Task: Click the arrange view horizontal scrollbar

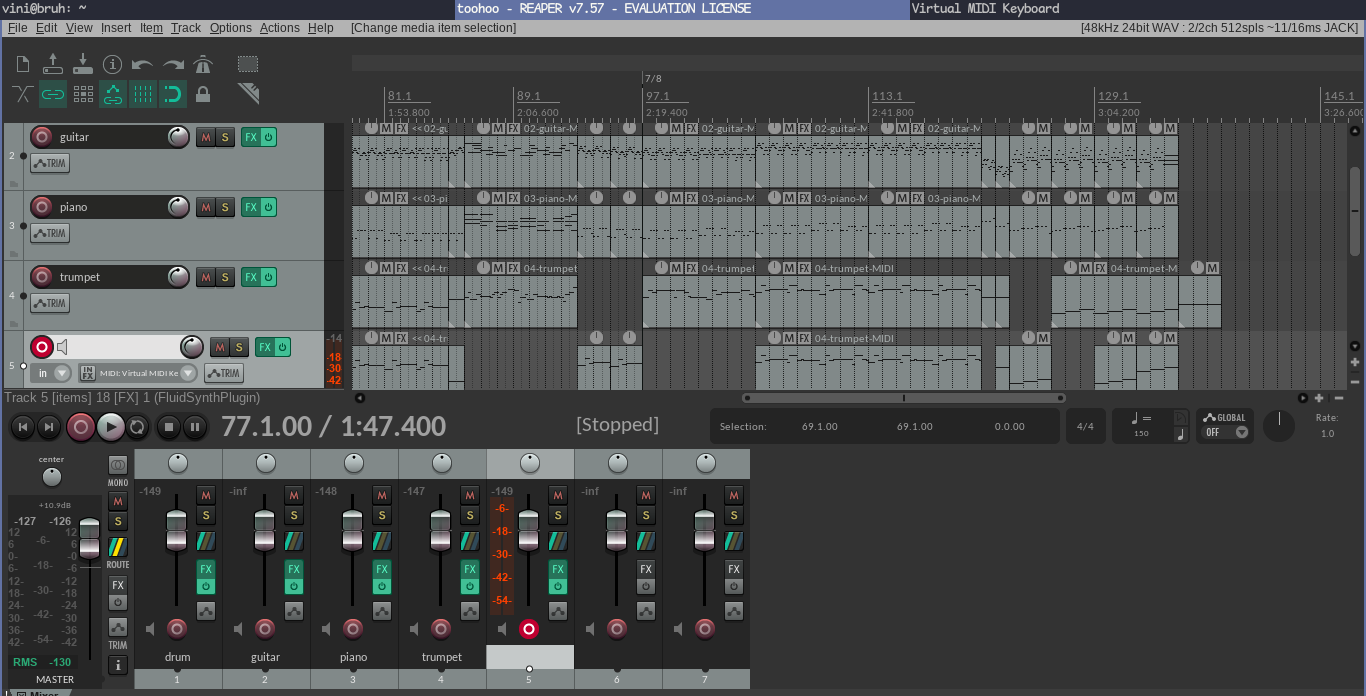Action: (903, 398)
